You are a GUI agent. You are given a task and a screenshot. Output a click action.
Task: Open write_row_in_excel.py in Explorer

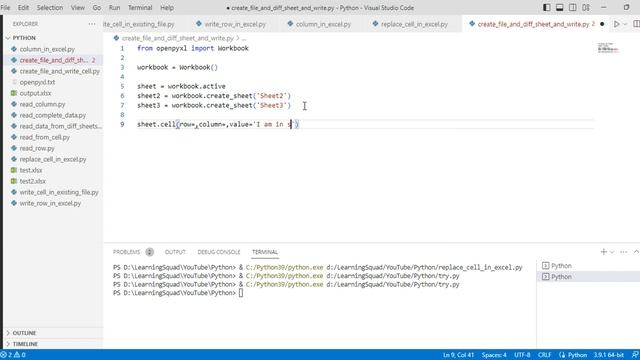50,203
